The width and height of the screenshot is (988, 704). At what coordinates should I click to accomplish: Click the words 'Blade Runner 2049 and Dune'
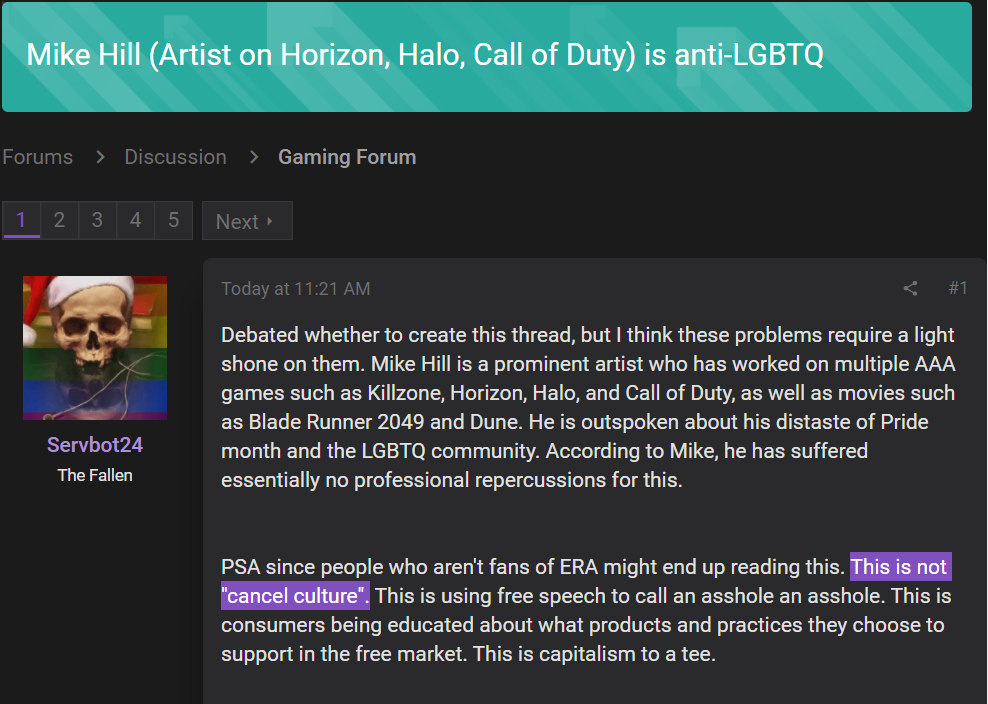[386, 422]
